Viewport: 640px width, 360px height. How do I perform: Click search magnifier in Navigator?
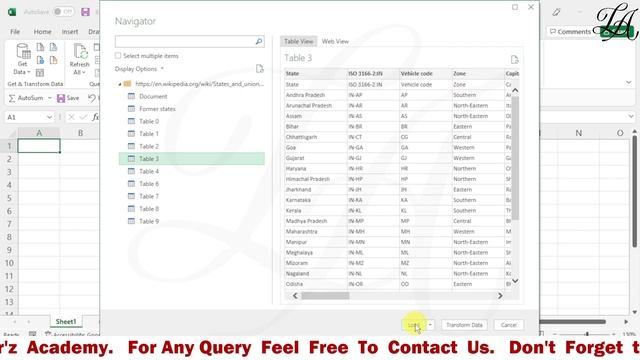[259, 41]
